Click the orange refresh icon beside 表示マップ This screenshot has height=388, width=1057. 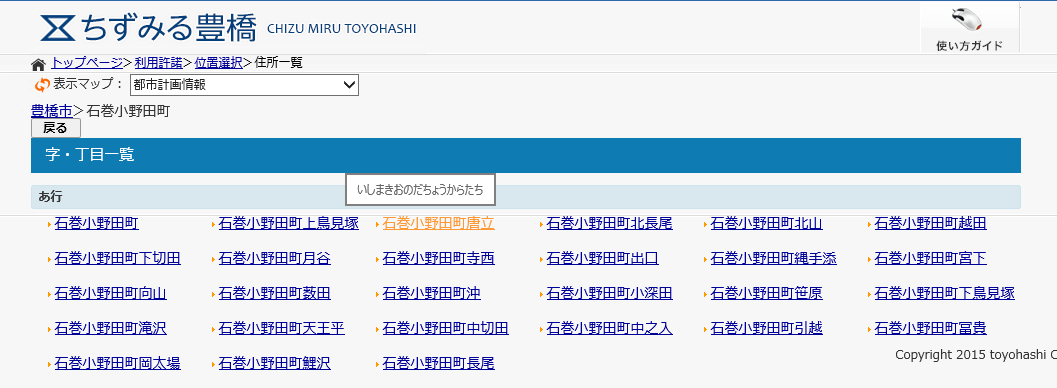(42, 85)
